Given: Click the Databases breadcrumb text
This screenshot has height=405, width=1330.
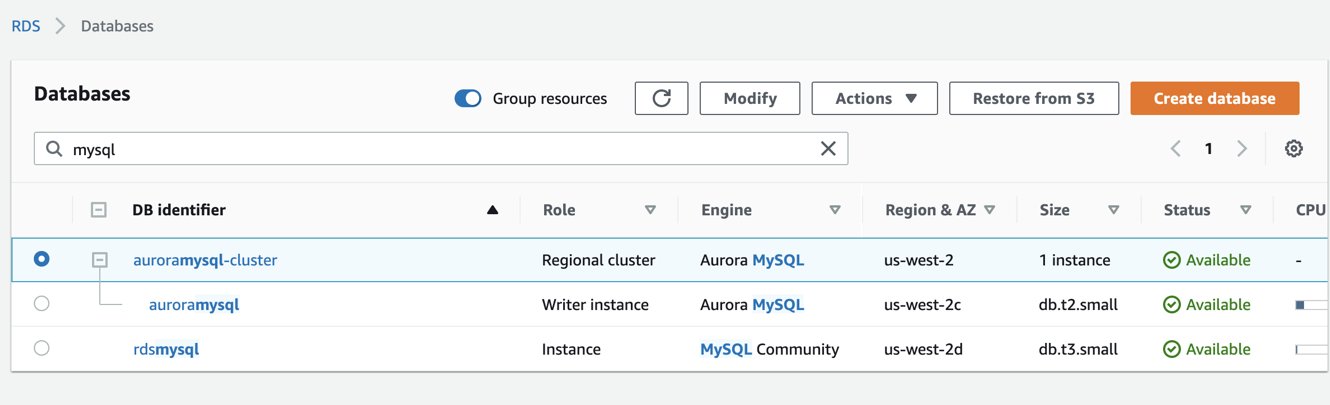Looking at the screenshot, I should click(x=117, y=26).
